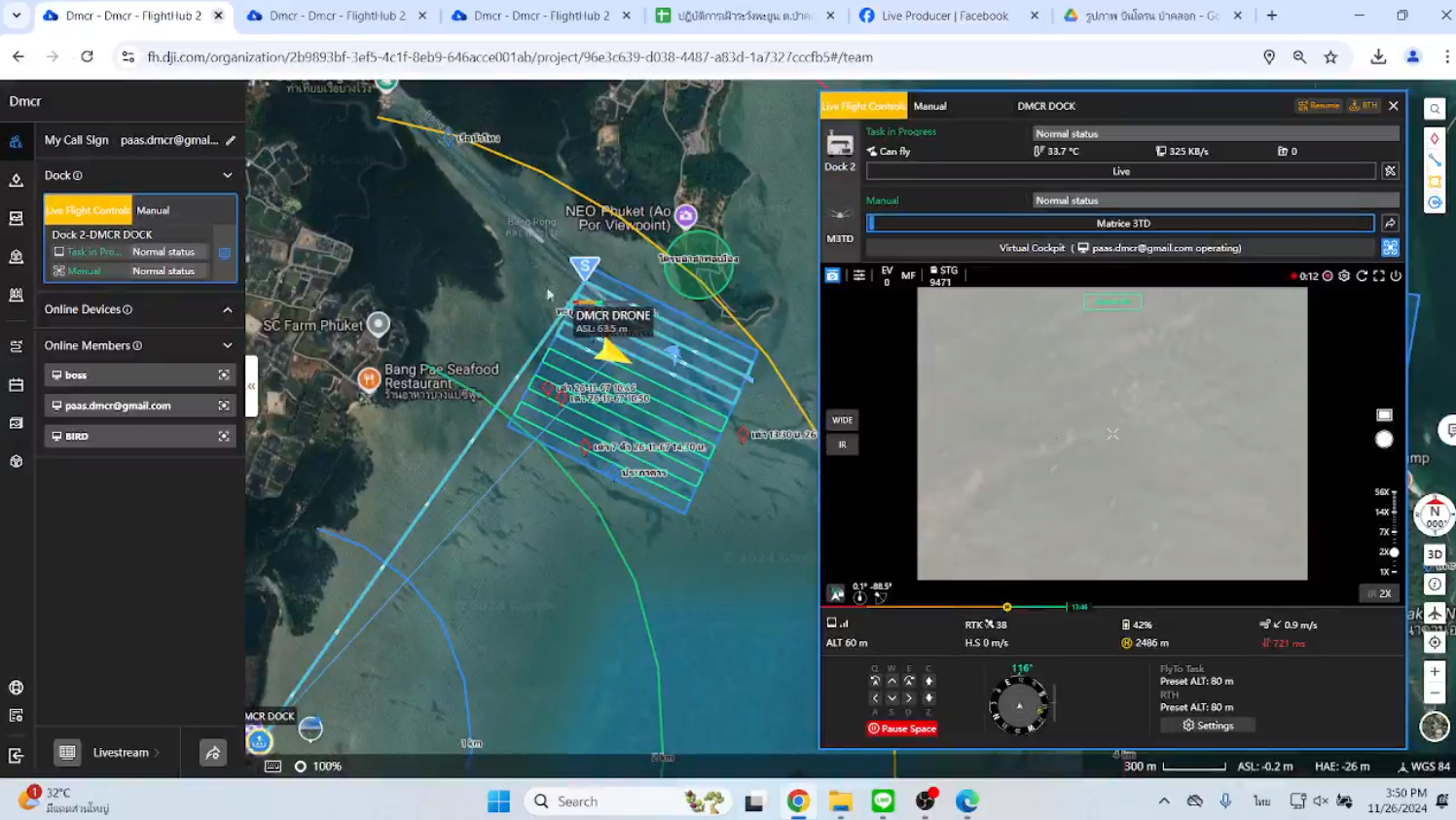Image resolution: width=1456 pixels, height=820 pixels.
Task: Open flight task Settings
Action: 1207,726
